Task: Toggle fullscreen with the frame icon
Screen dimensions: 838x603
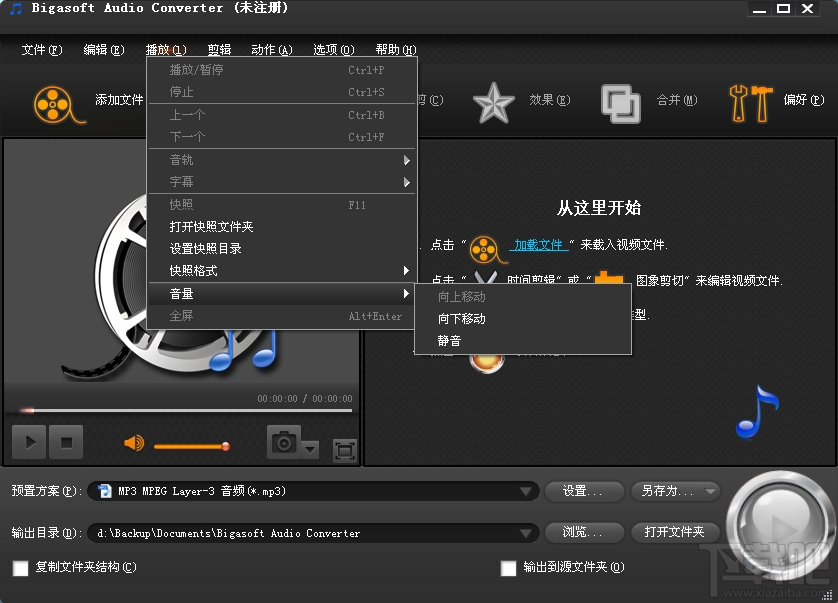Action: [343, 450]
